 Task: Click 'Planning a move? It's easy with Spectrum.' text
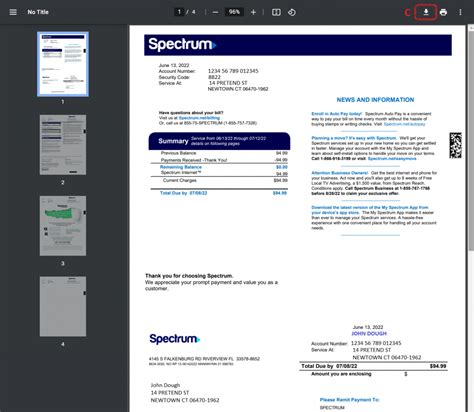[x=354, y=138]
